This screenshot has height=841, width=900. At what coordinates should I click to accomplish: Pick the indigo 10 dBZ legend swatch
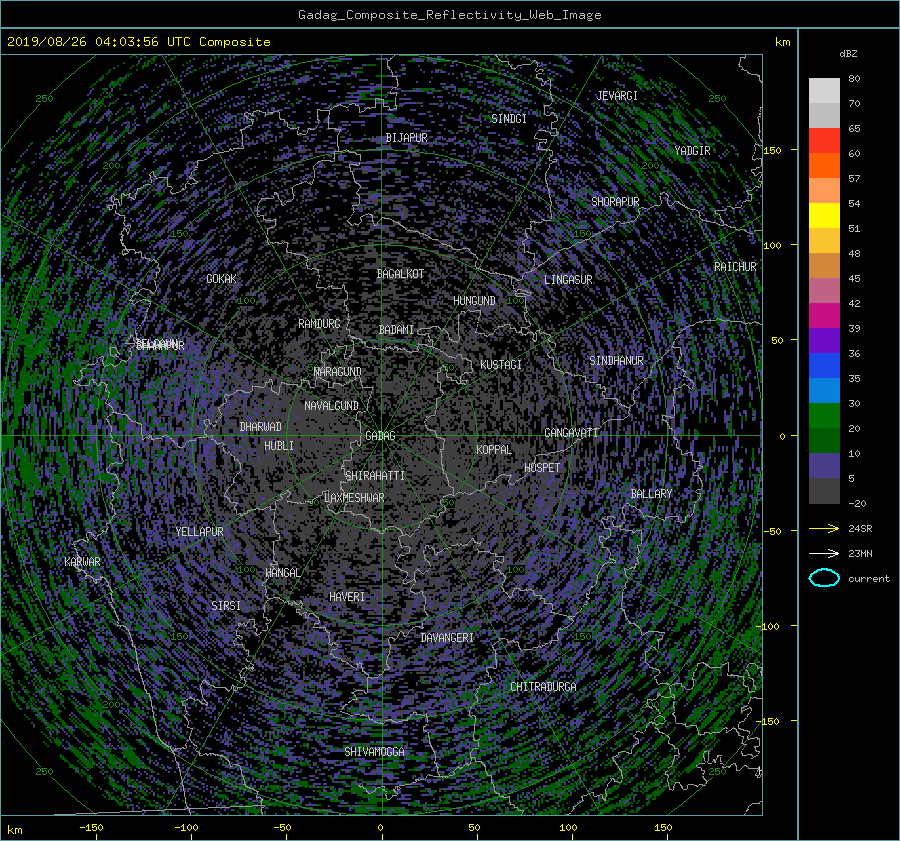pos(824,465)
